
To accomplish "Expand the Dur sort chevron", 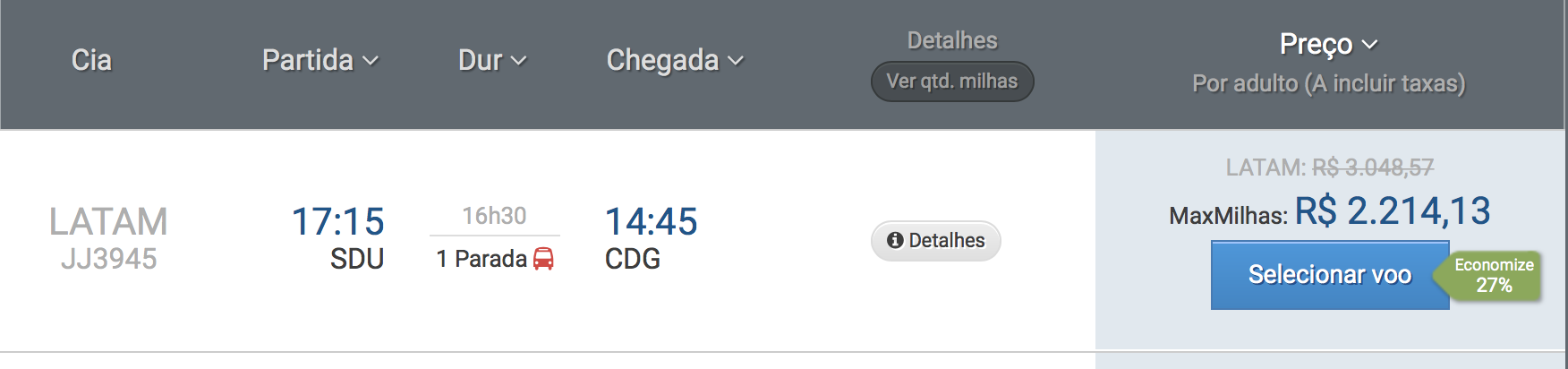I will point(518,61).
